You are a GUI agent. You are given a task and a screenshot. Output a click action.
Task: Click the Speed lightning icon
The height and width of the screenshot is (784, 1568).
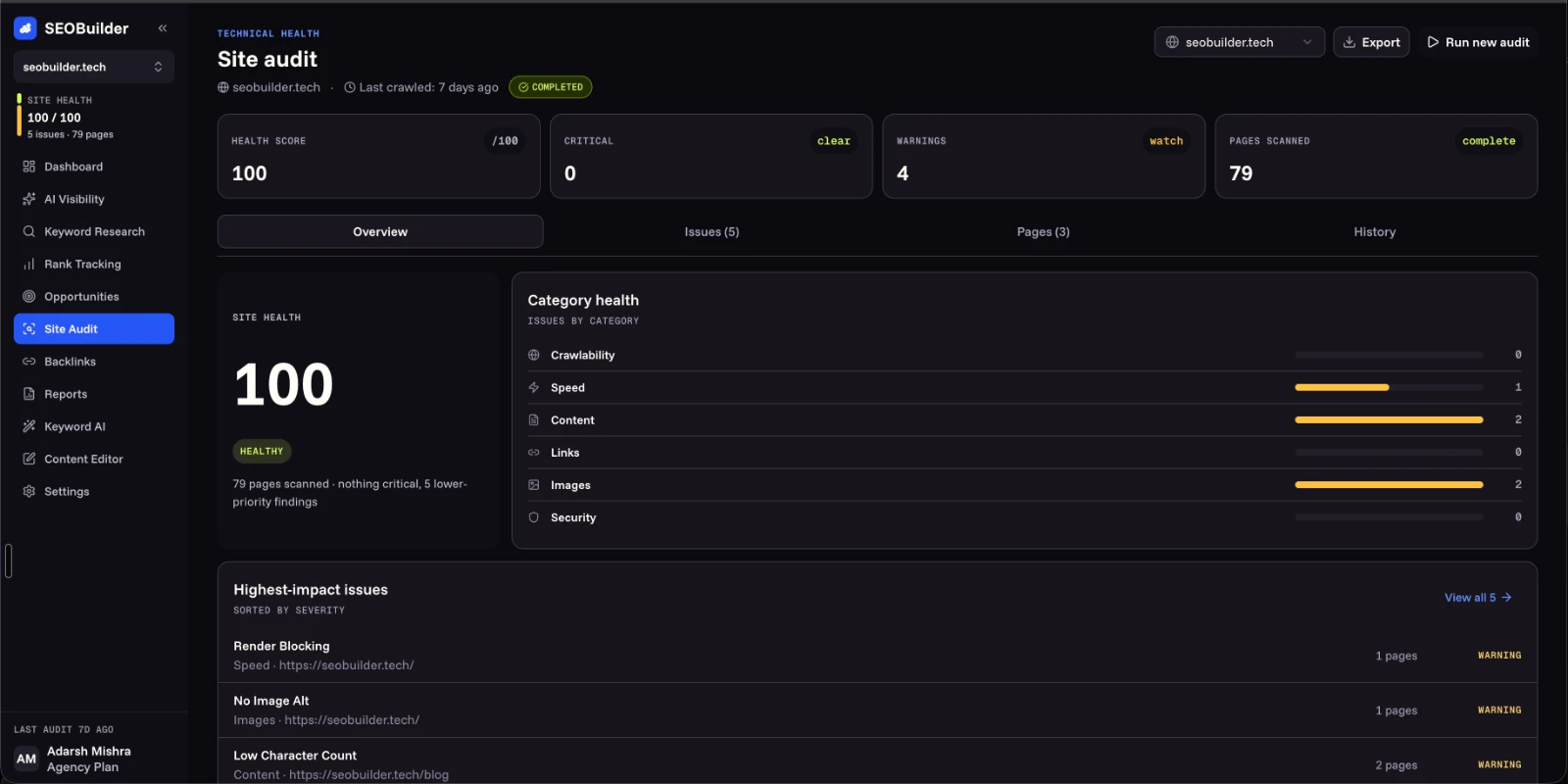534,387
